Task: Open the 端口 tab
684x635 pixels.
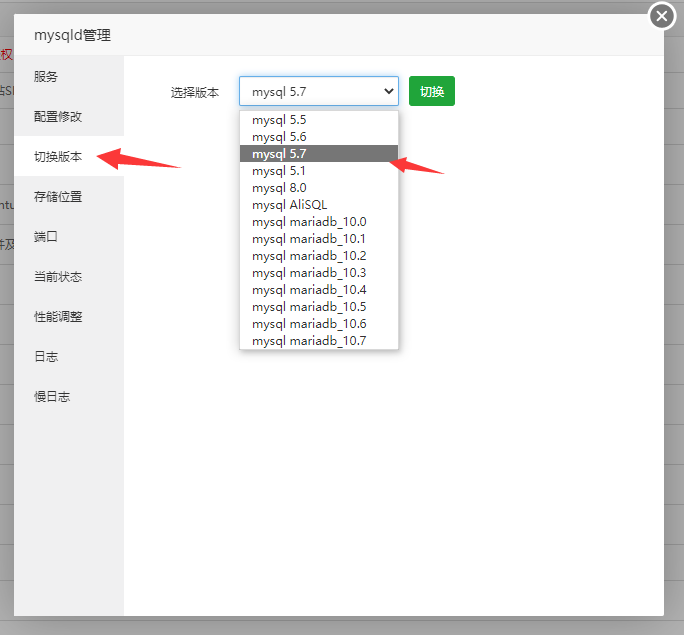Action: point(69,237)
